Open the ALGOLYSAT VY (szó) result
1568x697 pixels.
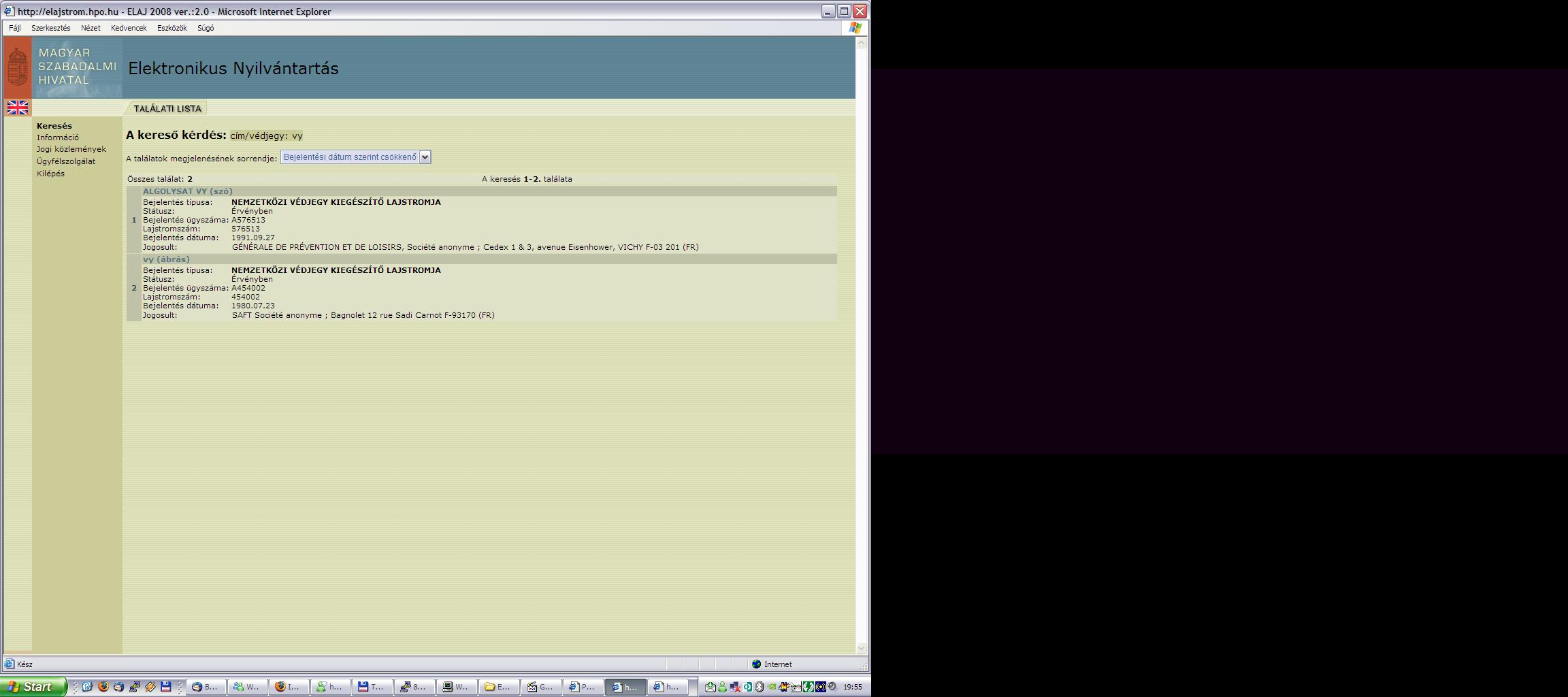188,191
